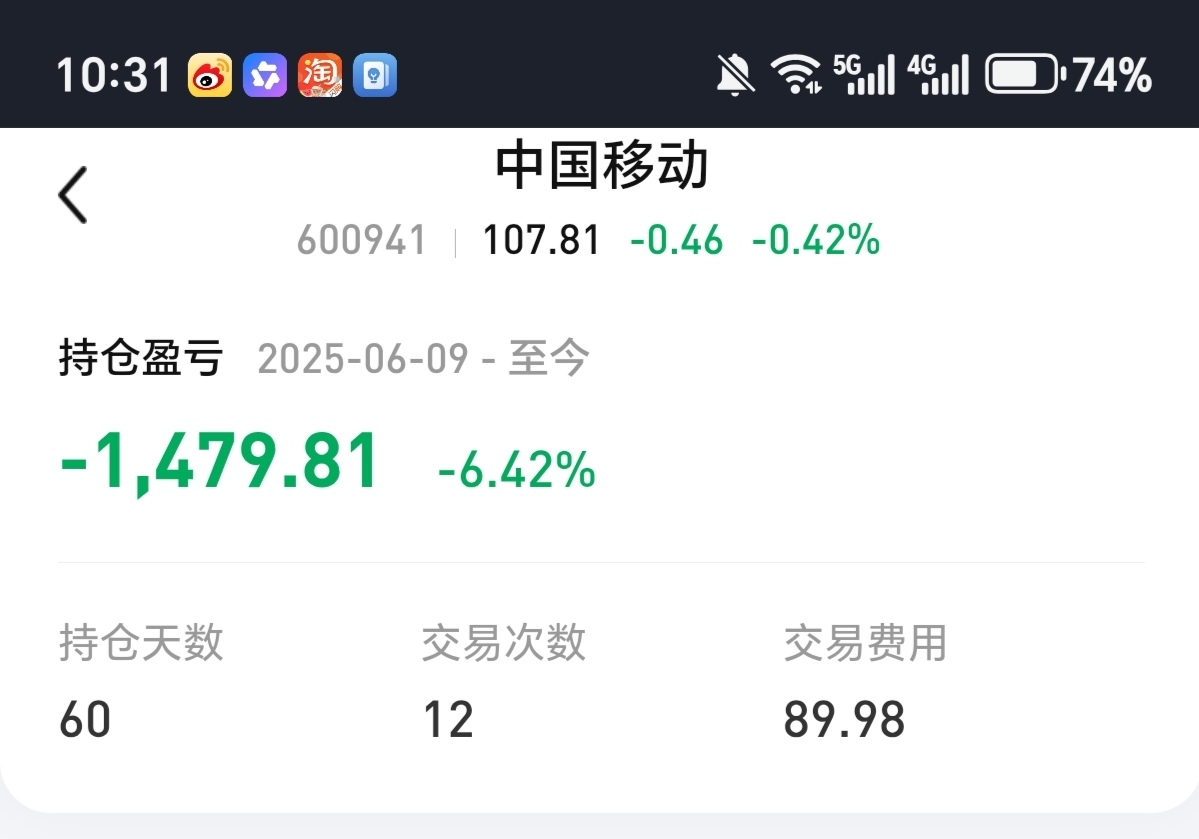The width and height of the screenshot is (1199, 839).
Task: Tap the 持仓盈亏 label
Action: [x=141, y=357]
